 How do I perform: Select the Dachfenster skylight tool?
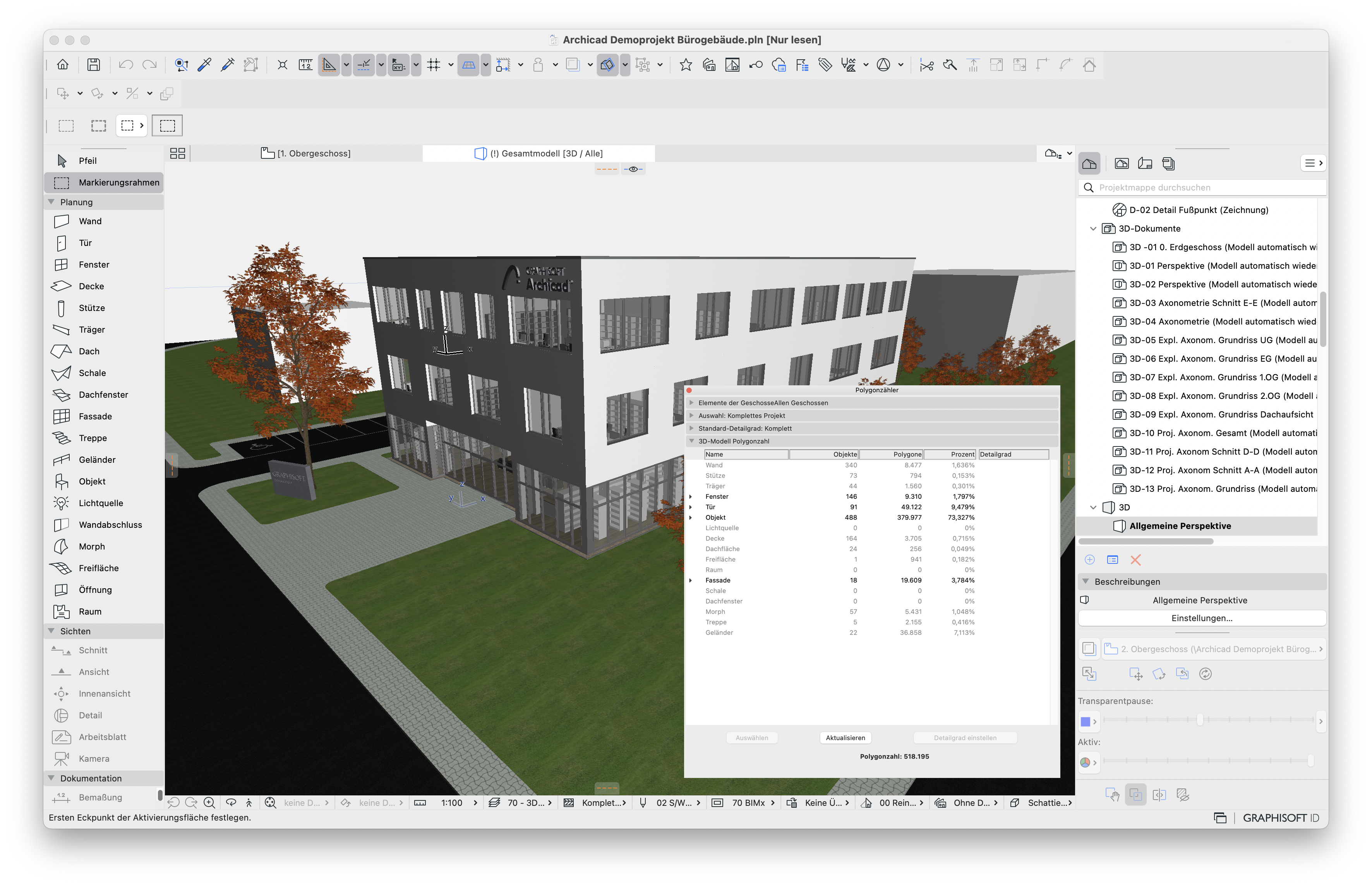pyautogui.click(x=103, y=395)
